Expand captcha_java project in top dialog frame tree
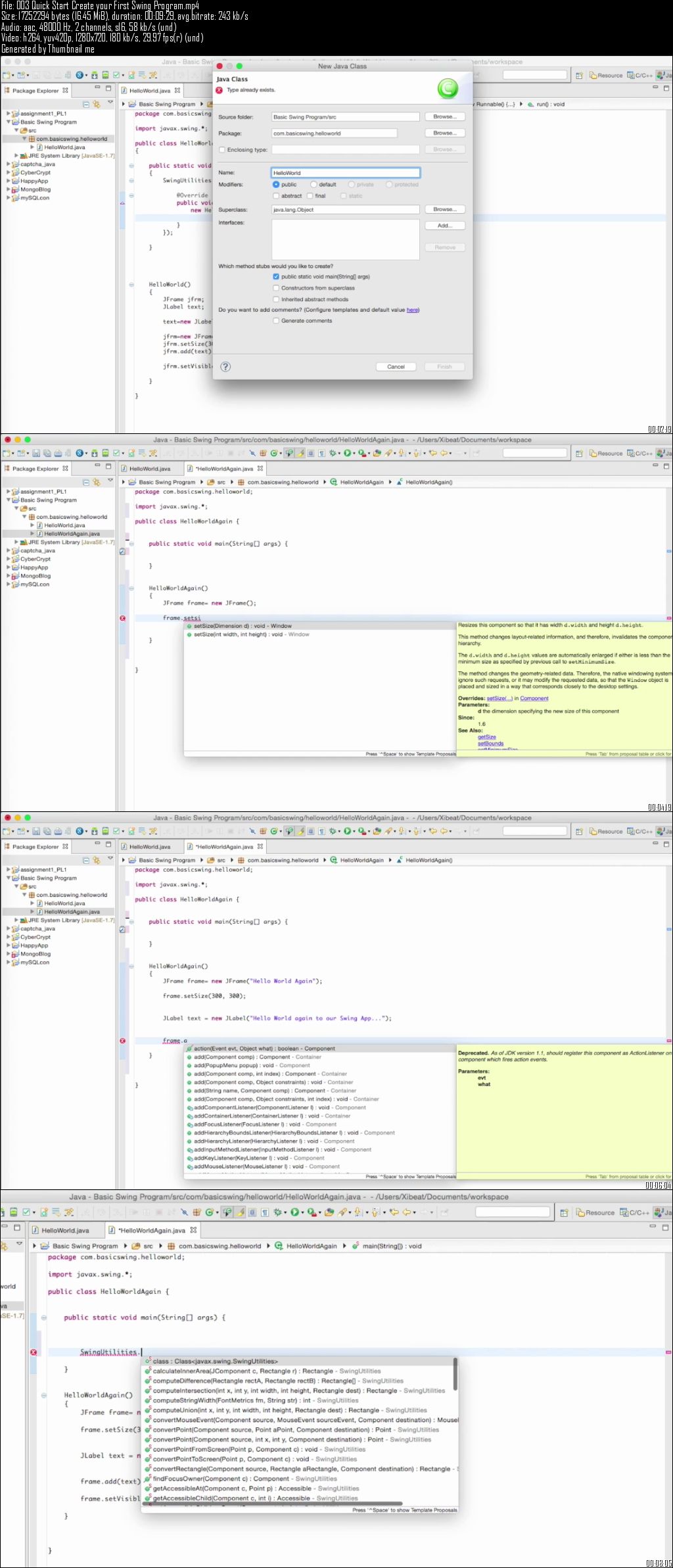The width and height of the screenshot is (673, 1568). pos(9,164)
